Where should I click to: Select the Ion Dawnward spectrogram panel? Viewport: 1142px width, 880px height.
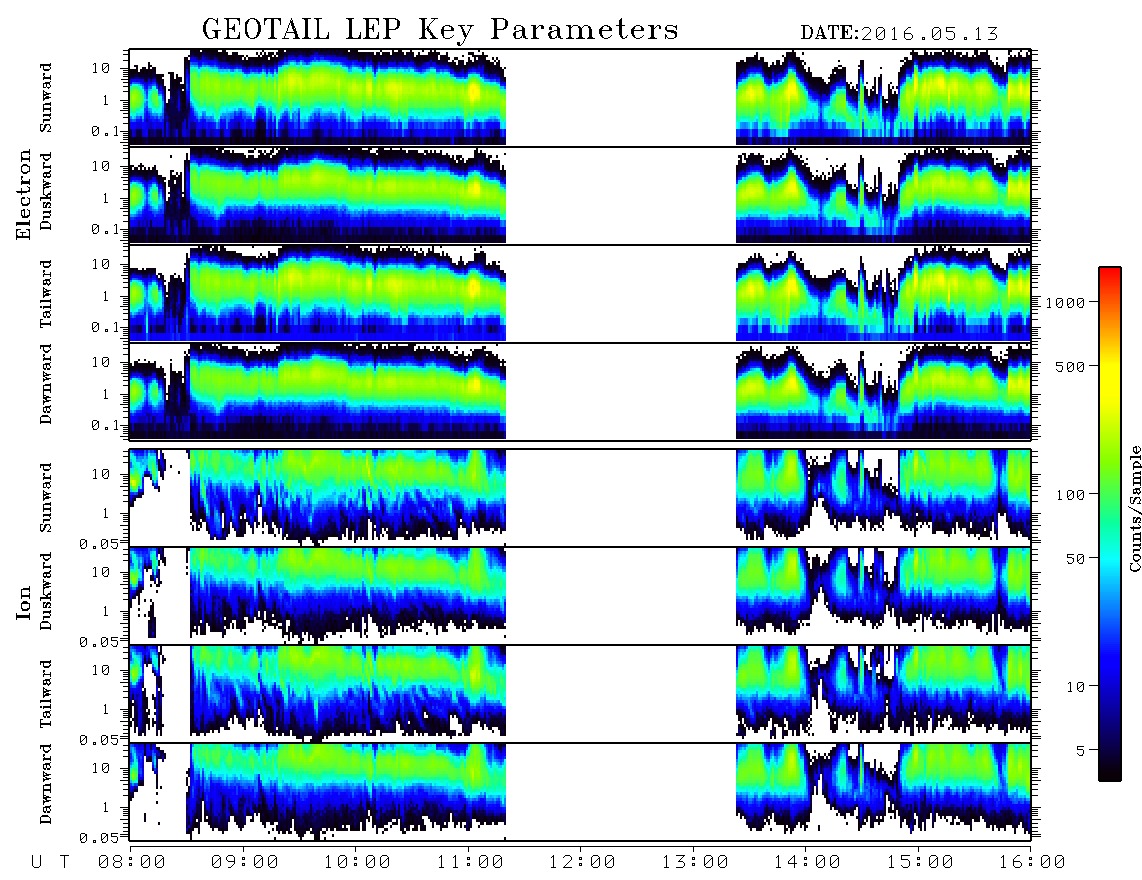click(x=580, y=792)
